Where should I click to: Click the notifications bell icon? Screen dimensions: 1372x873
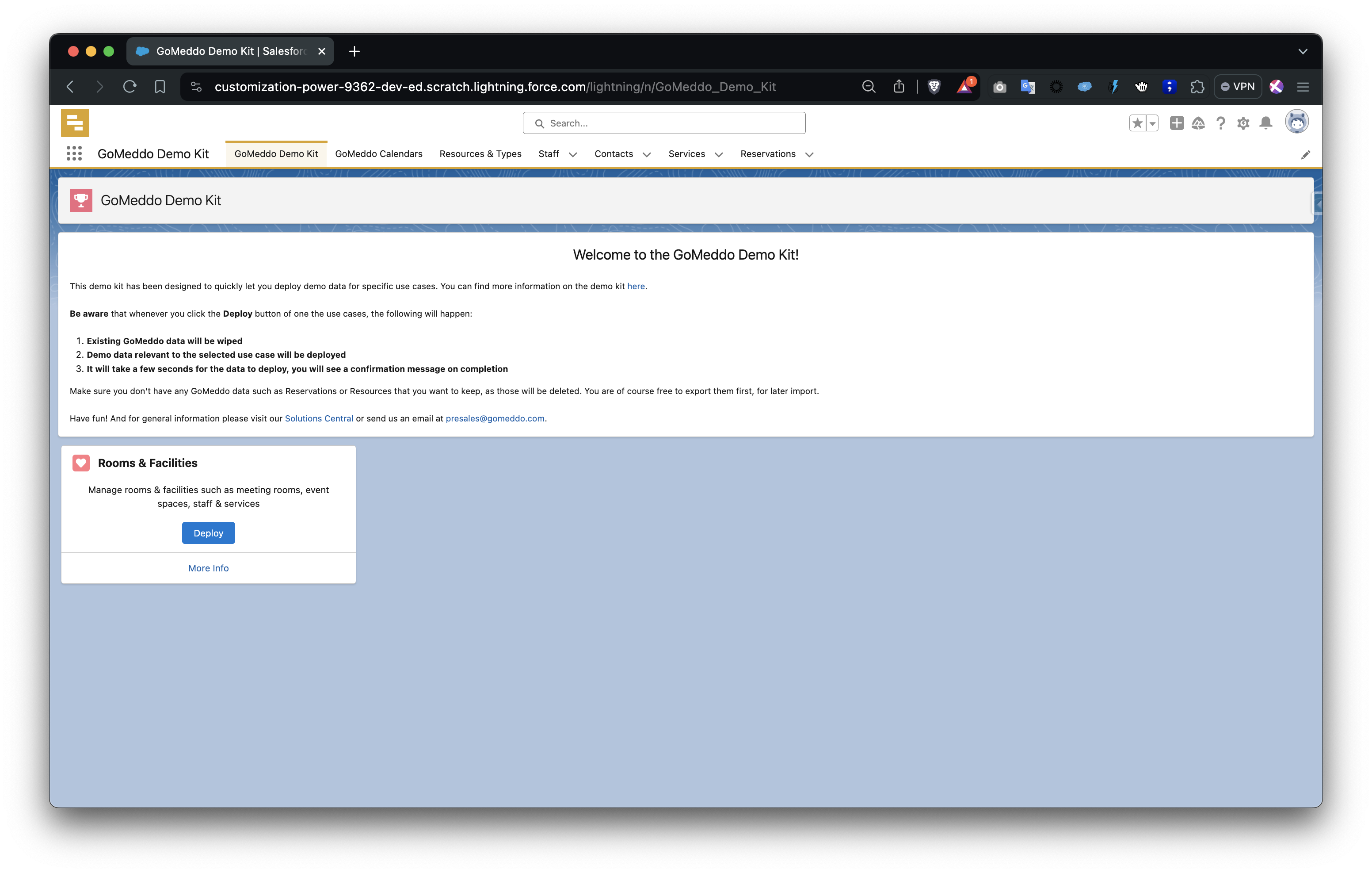tap(1265, 123)
